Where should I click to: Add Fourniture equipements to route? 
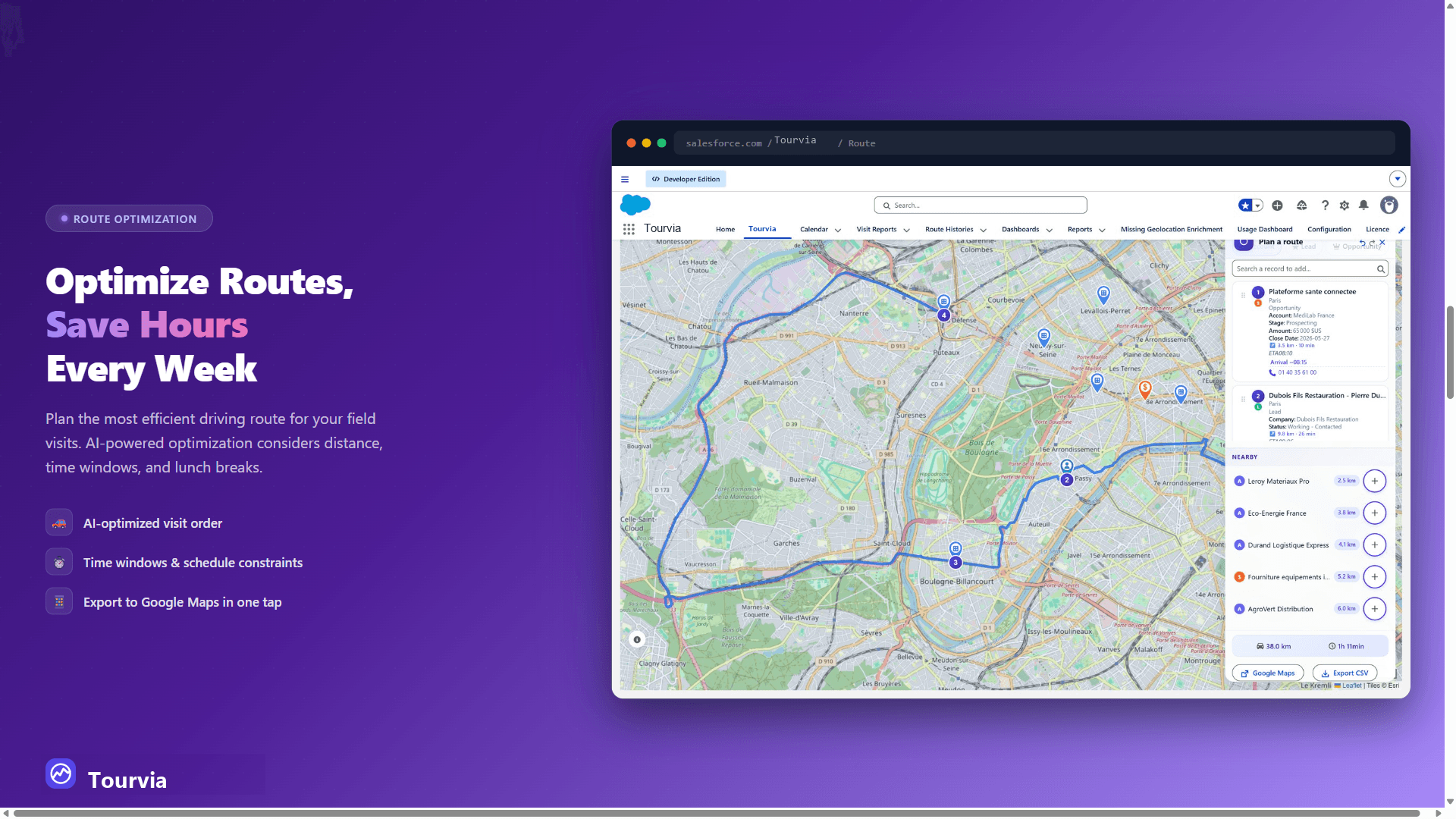[1374, 577]
